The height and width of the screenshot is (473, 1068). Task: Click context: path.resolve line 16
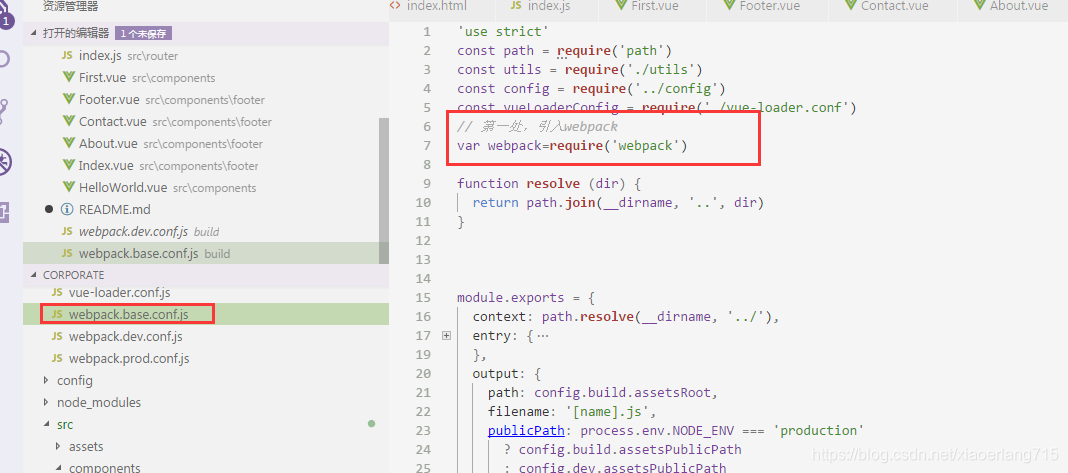625,317
